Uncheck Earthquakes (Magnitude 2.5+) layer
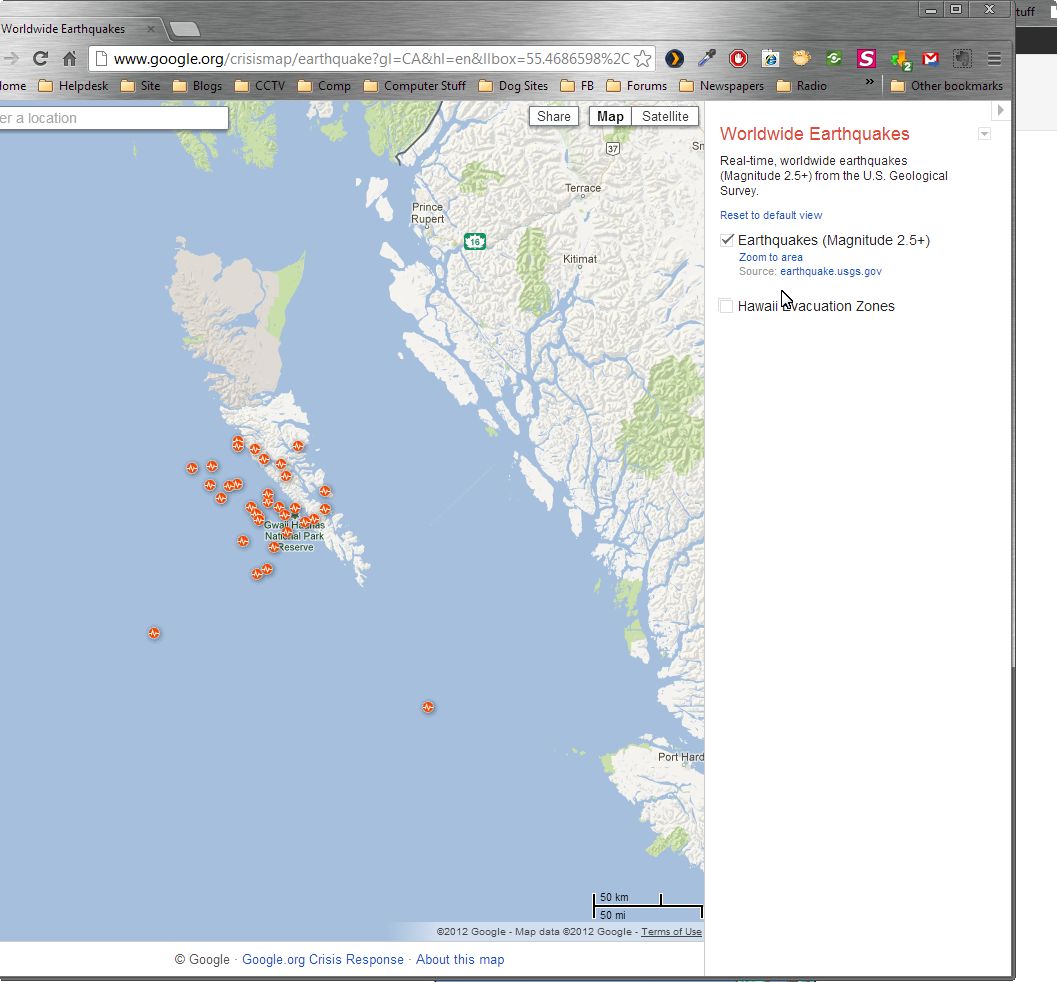This screenshot has width=1057, height=982. coord(727,240)
